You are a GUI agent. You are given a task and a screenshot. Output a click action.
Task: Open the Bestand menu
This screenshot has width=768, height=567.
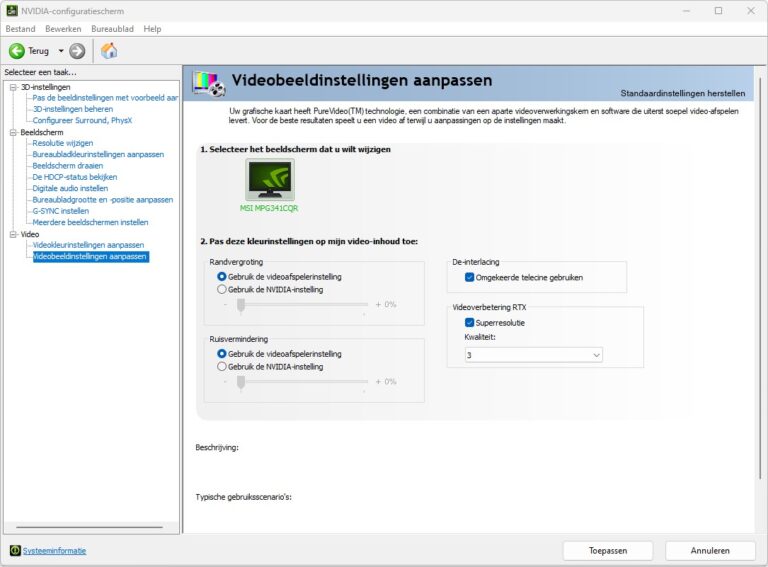pyautogui.click(x=20, y=29)
